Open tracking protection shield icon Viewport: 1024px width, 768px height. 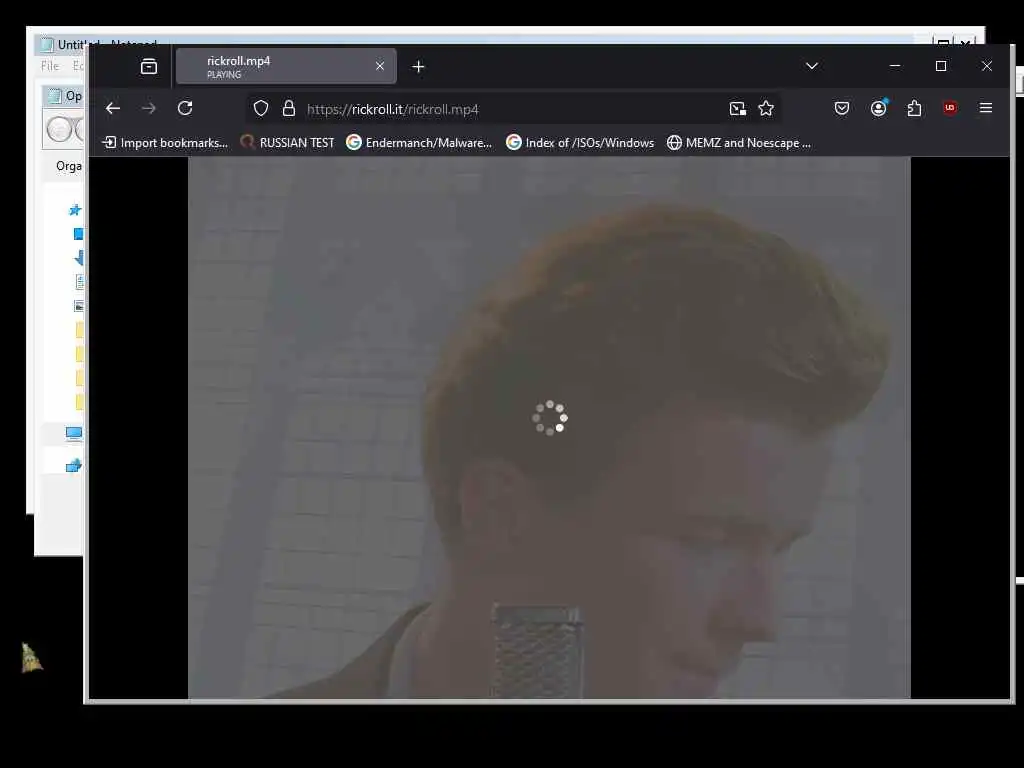tap(261, 108)
